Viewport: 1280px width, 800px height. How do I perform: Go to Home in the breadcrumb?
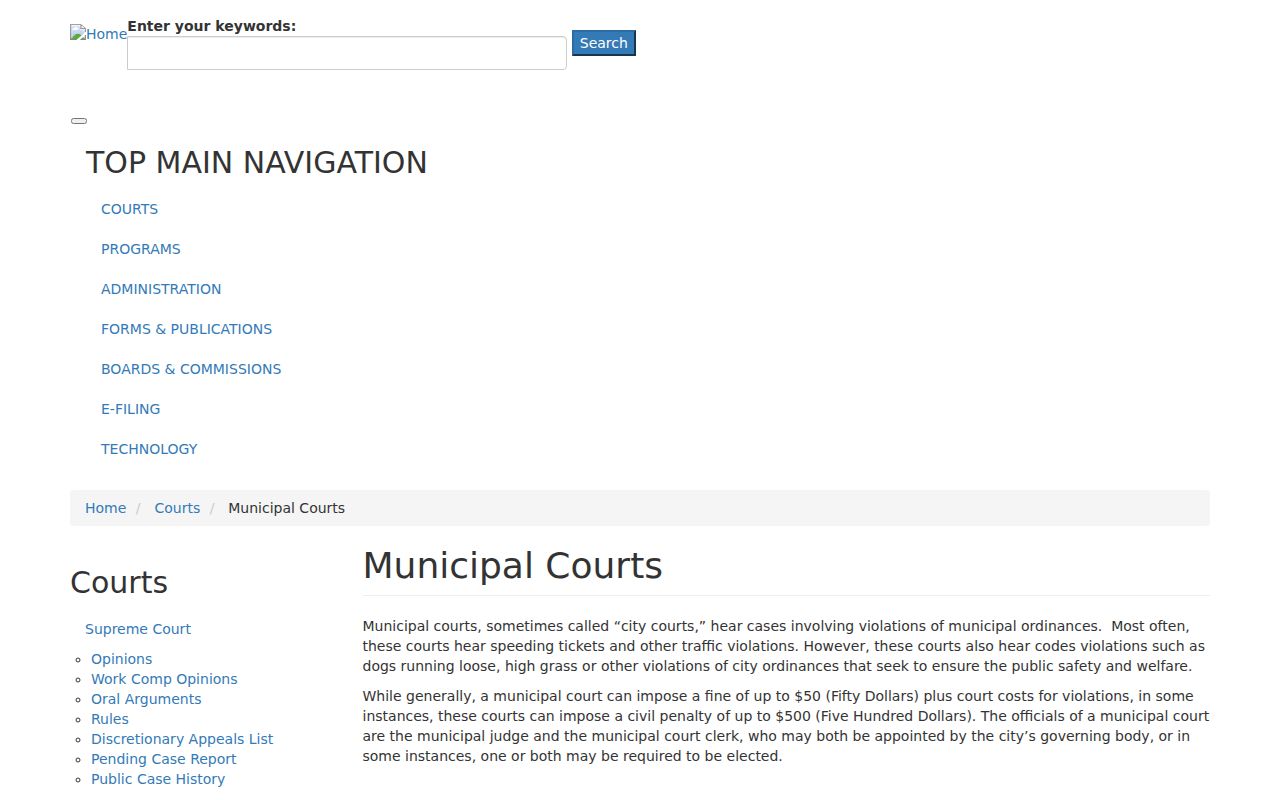tap(105, 508)
